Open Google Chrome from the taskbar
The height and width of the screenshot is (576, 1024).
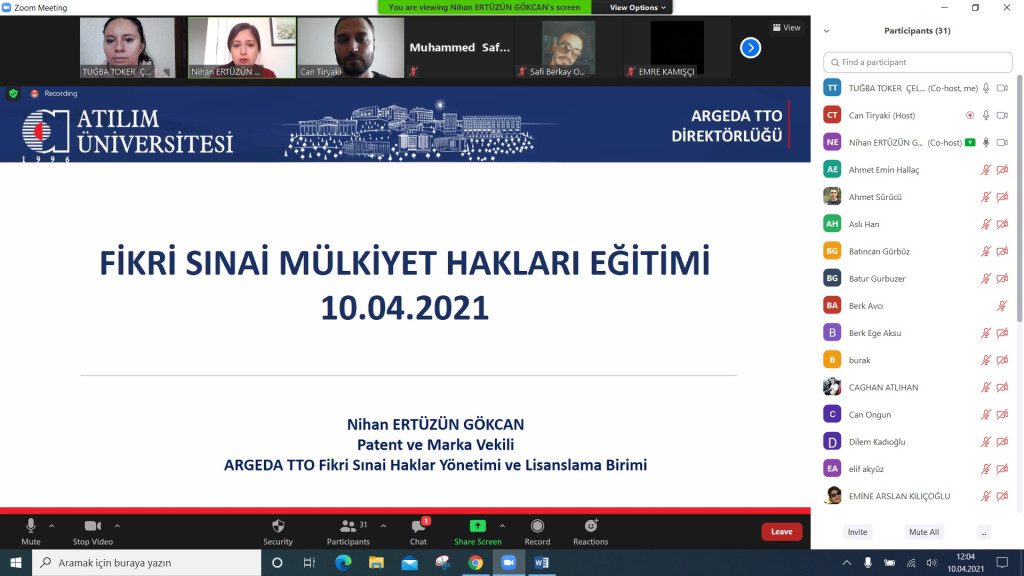point(475,563)
